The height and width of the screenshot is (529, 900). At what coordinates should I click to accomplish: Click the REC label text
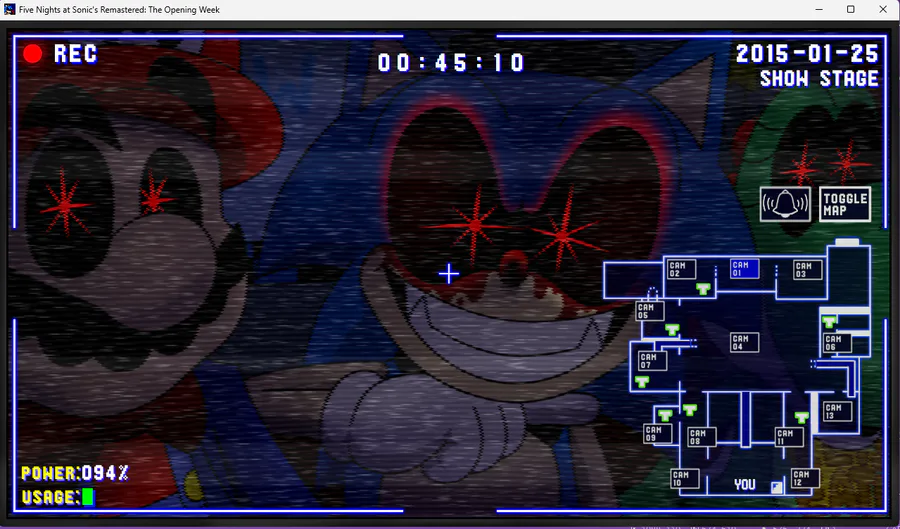[76, 54]
